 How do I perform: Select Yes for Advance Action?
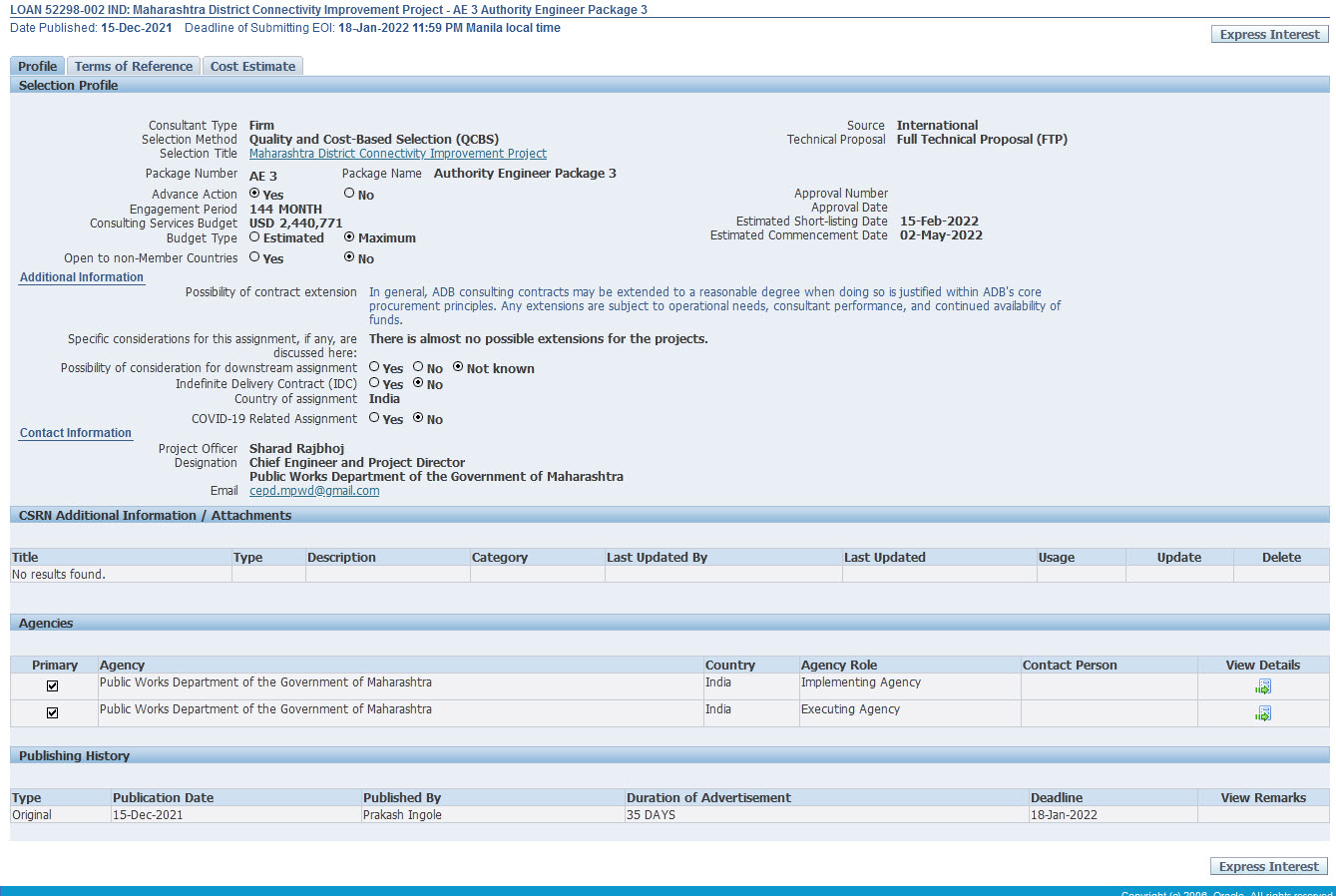pyautogui.click(x=254, y=194)
